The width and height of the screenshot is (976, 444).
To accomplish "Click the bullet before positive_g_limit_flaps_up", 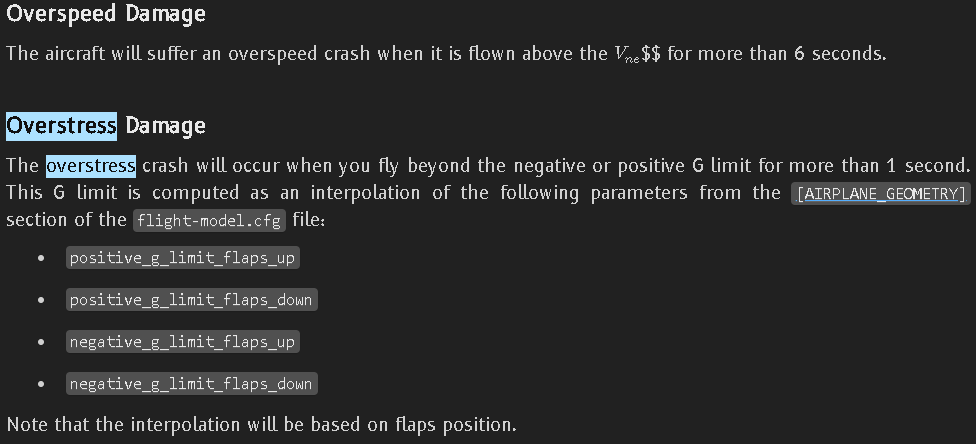I will (40, 258).
